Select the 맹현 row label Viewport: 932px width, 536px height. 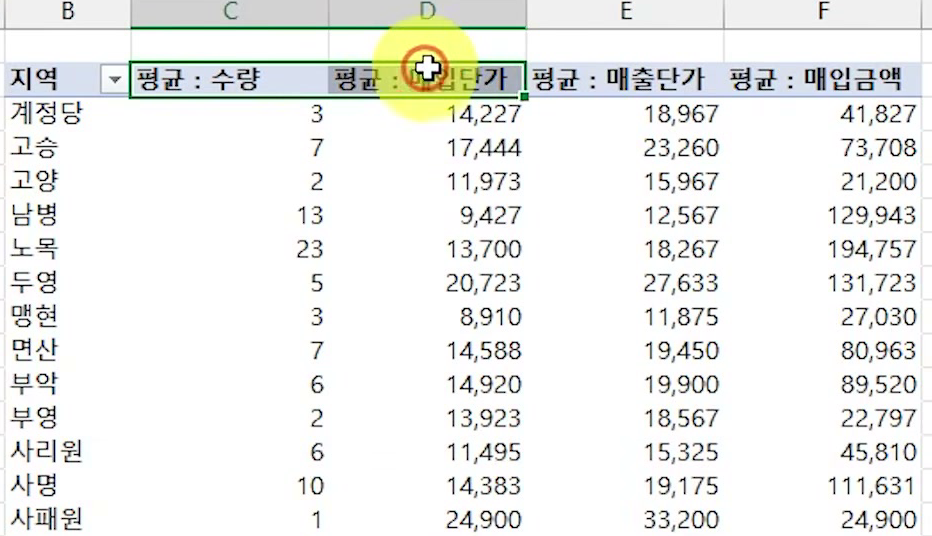[x=68, y=316]
